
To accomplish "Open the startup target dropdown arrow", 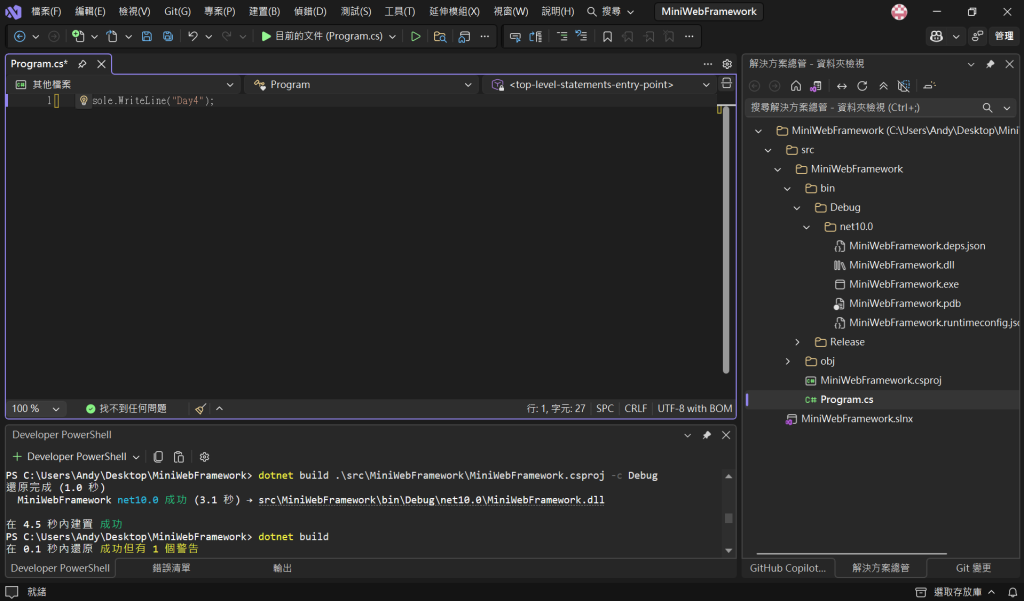I will pyautogui.click(x=392, y=37).
